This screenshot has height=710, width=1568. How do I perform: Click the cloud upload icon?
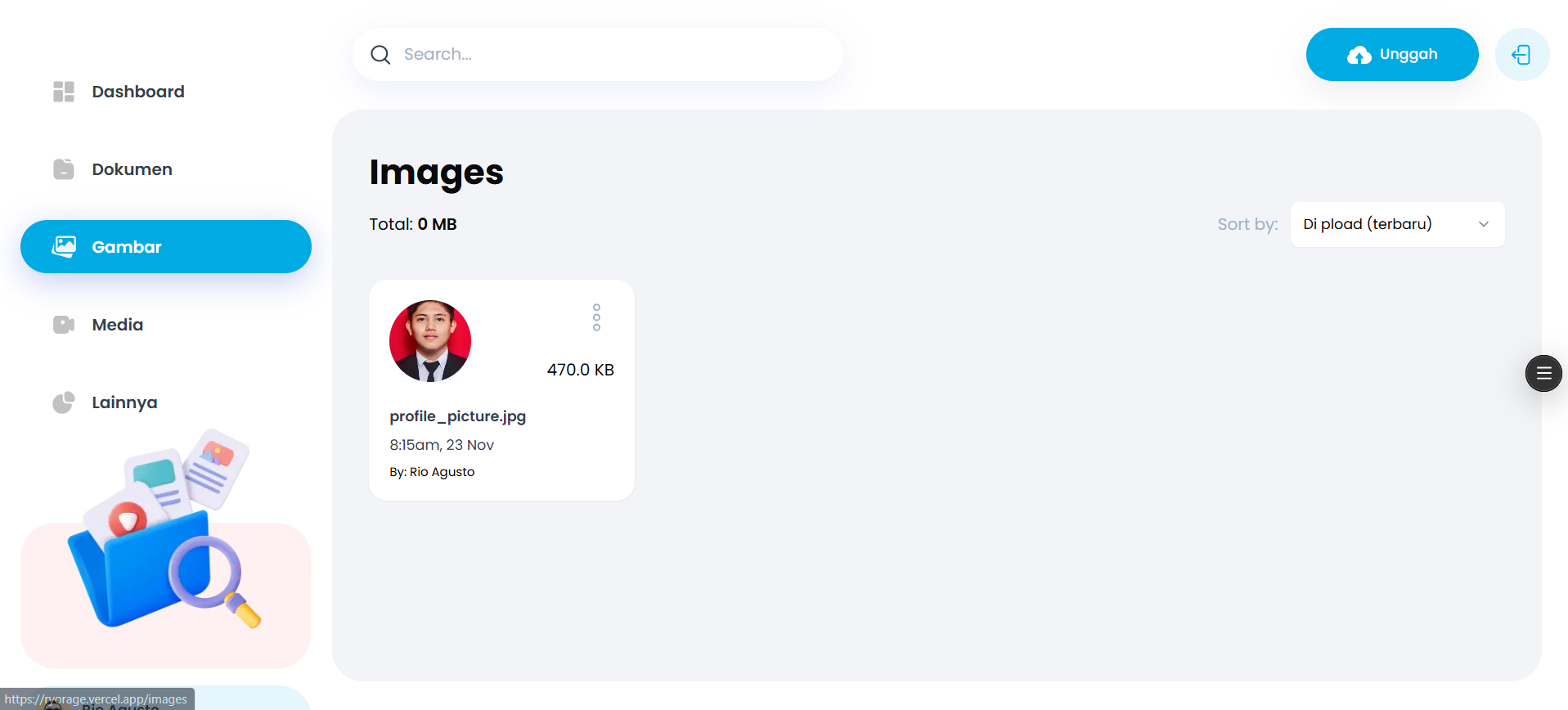tap(1359, 55)
